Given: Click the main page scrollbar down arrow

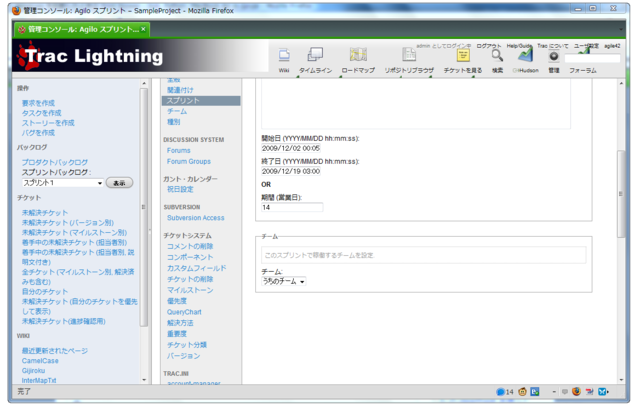Looking at the screenshot, I should (621, 380).
